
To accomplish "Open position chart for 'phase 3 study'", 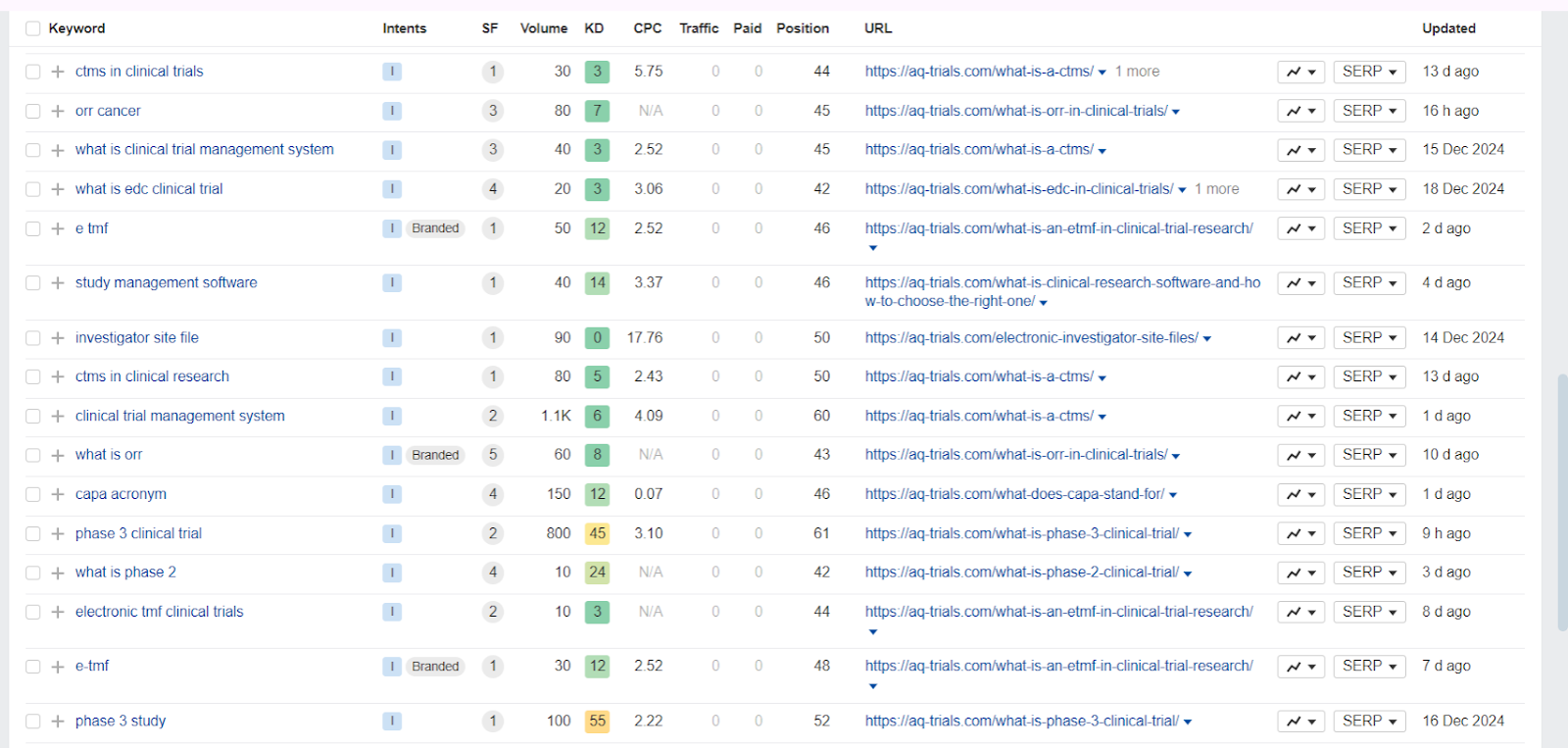I will pos(1301,722).
